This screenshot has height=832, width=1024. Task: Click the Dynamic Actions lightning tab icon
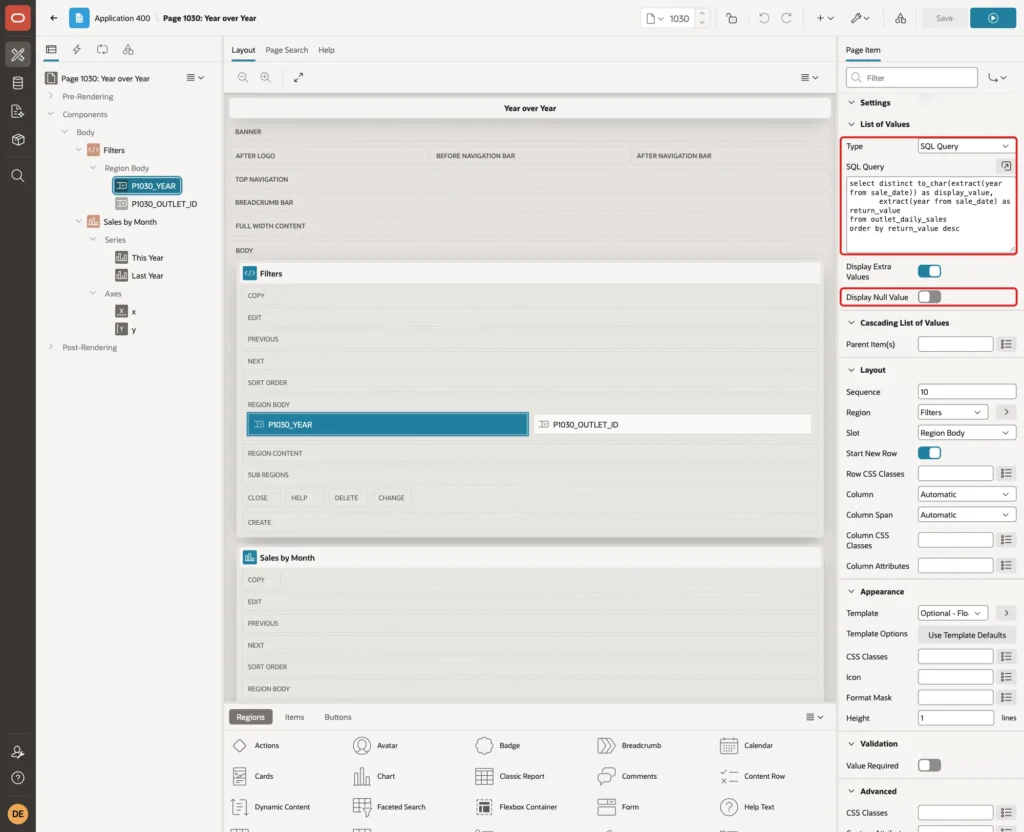[76, 50]
